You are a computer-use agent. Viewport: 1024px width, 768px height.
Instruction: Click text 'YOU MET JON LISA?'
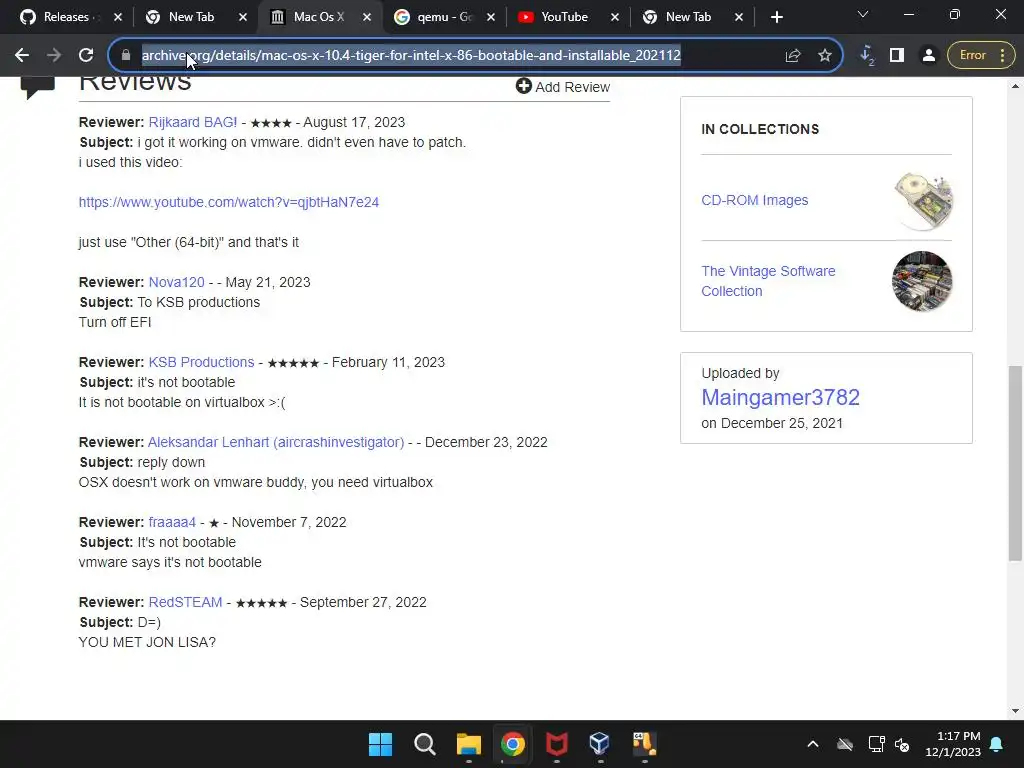[147, 642]
